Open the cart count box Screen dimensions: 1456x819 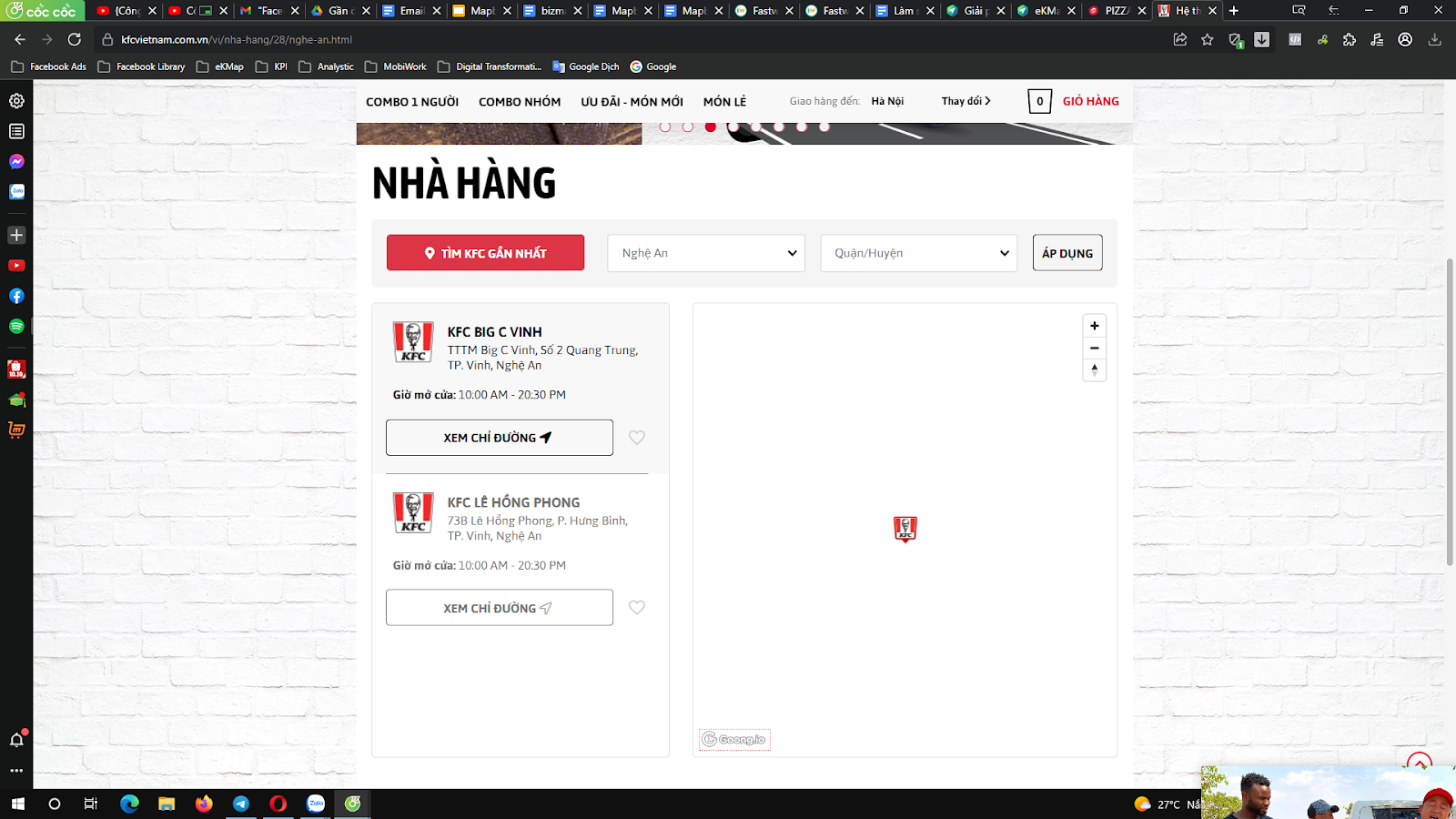1039,101
